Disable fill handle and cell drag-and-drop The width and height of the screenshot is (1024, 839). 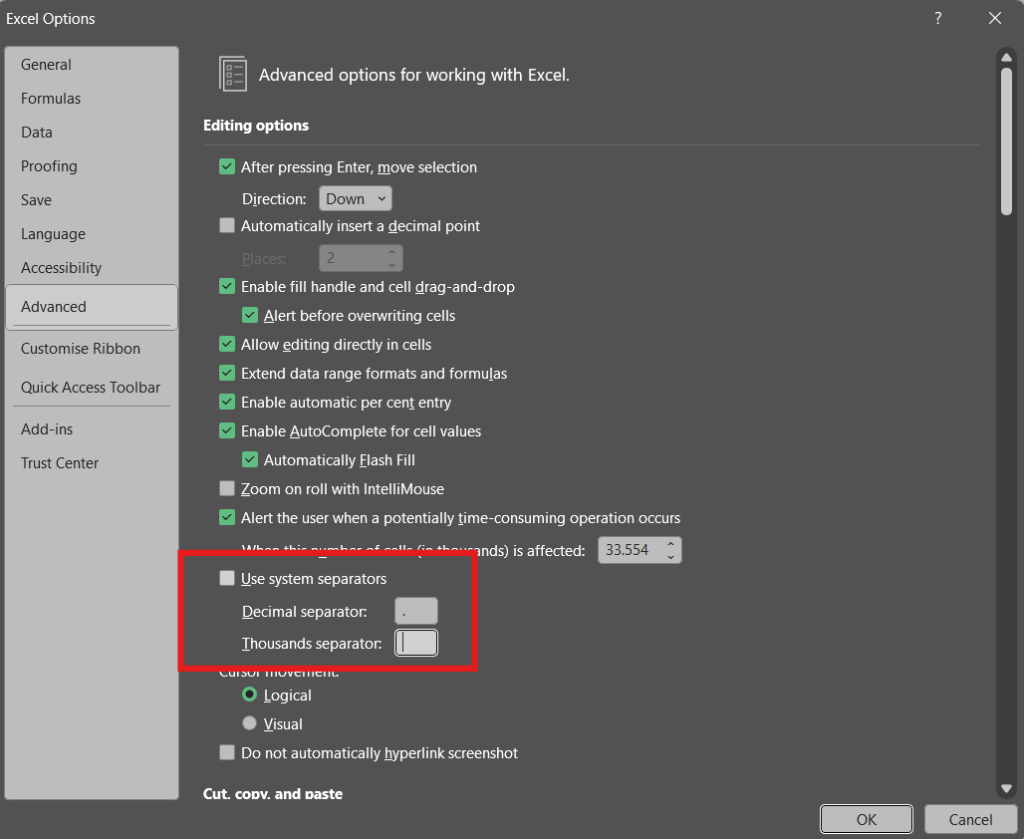[x=227, y=286]
